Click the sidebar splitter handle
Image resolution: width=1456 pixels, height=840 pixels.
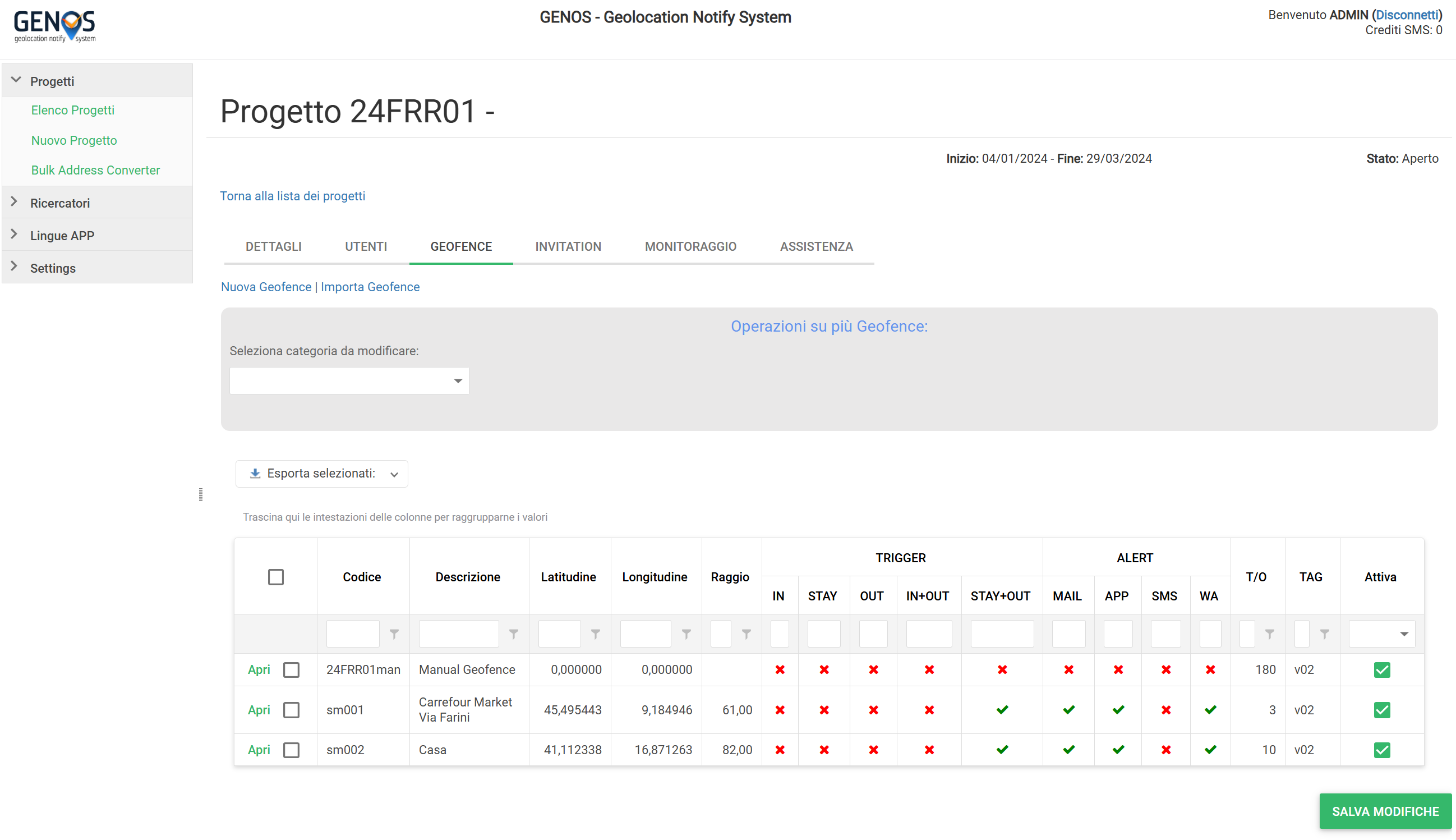(x=201, y=494)
